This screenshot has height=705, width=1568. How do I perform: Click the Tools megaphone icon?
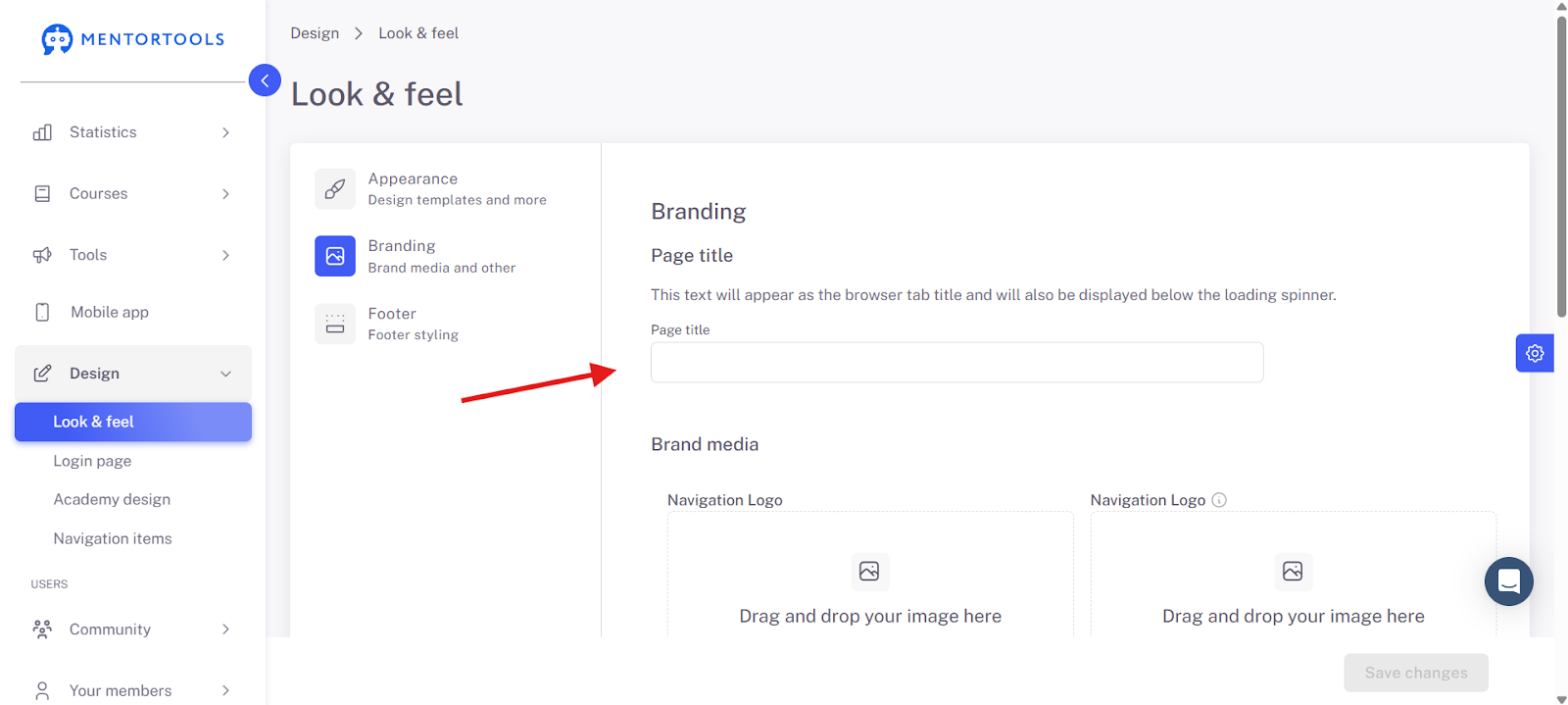42,255
